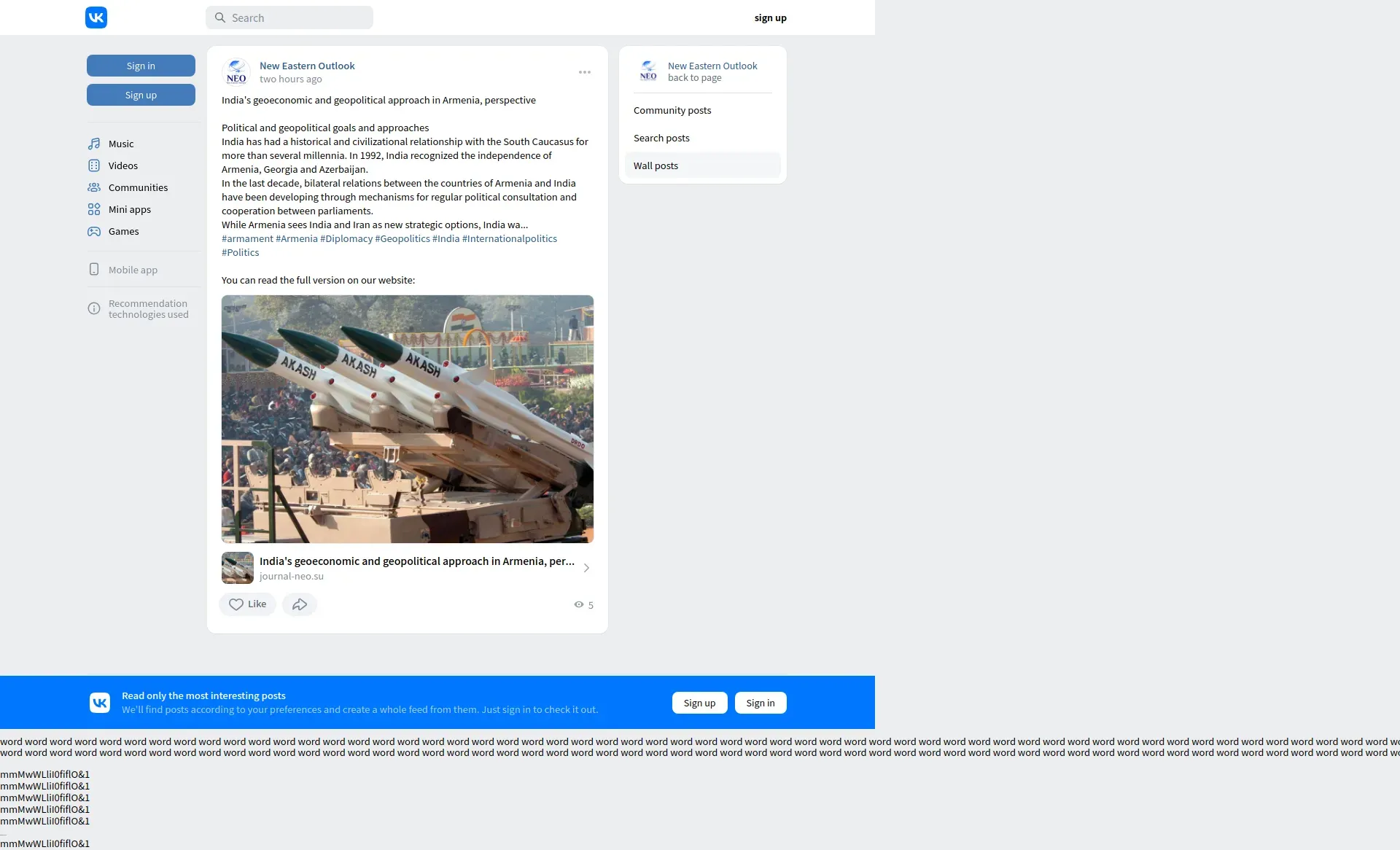Open the post three-dots options menu
Screen dimensions: 1400x850
pyautogui.click(x=585, y=72)
